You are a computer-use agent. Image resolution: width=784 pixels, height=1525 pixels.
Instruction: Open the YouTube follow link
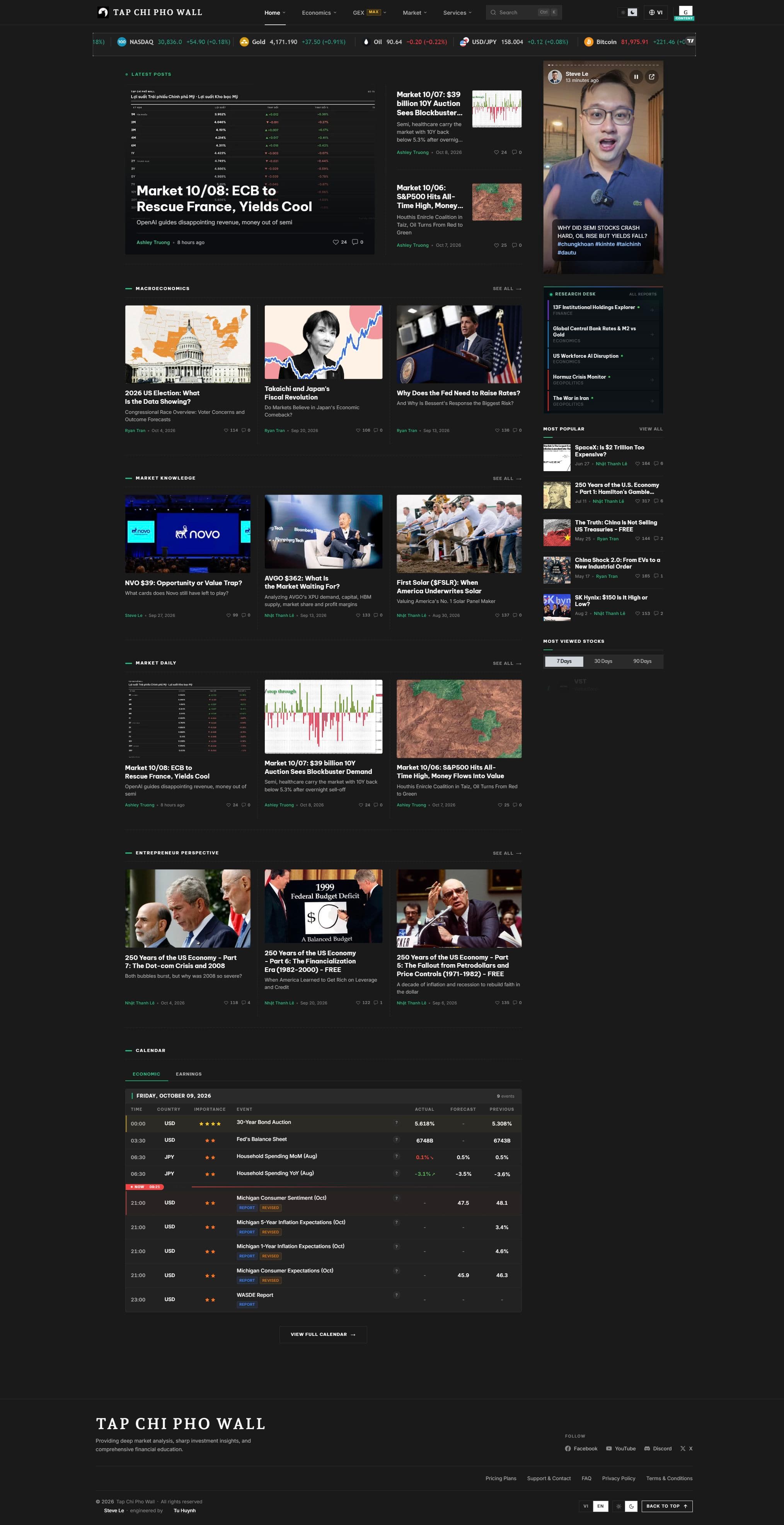point(621,1449)
